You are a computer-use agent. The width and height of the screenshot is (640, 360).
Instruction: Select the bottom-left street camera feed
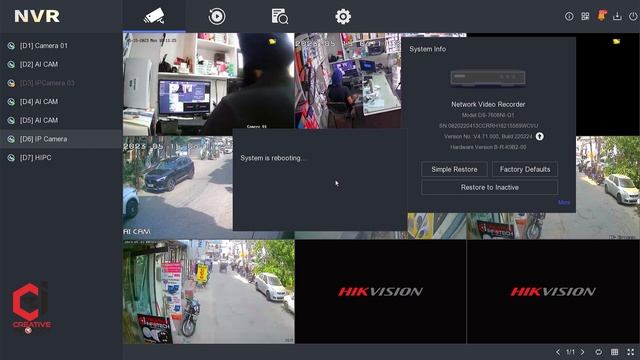[x=209, y=291]
